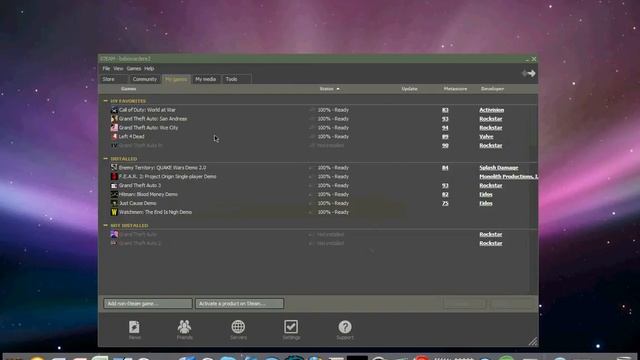640x360 pixels.
Task: Open the Help menu
Action: pyautogui.click(x=149, y=69)
